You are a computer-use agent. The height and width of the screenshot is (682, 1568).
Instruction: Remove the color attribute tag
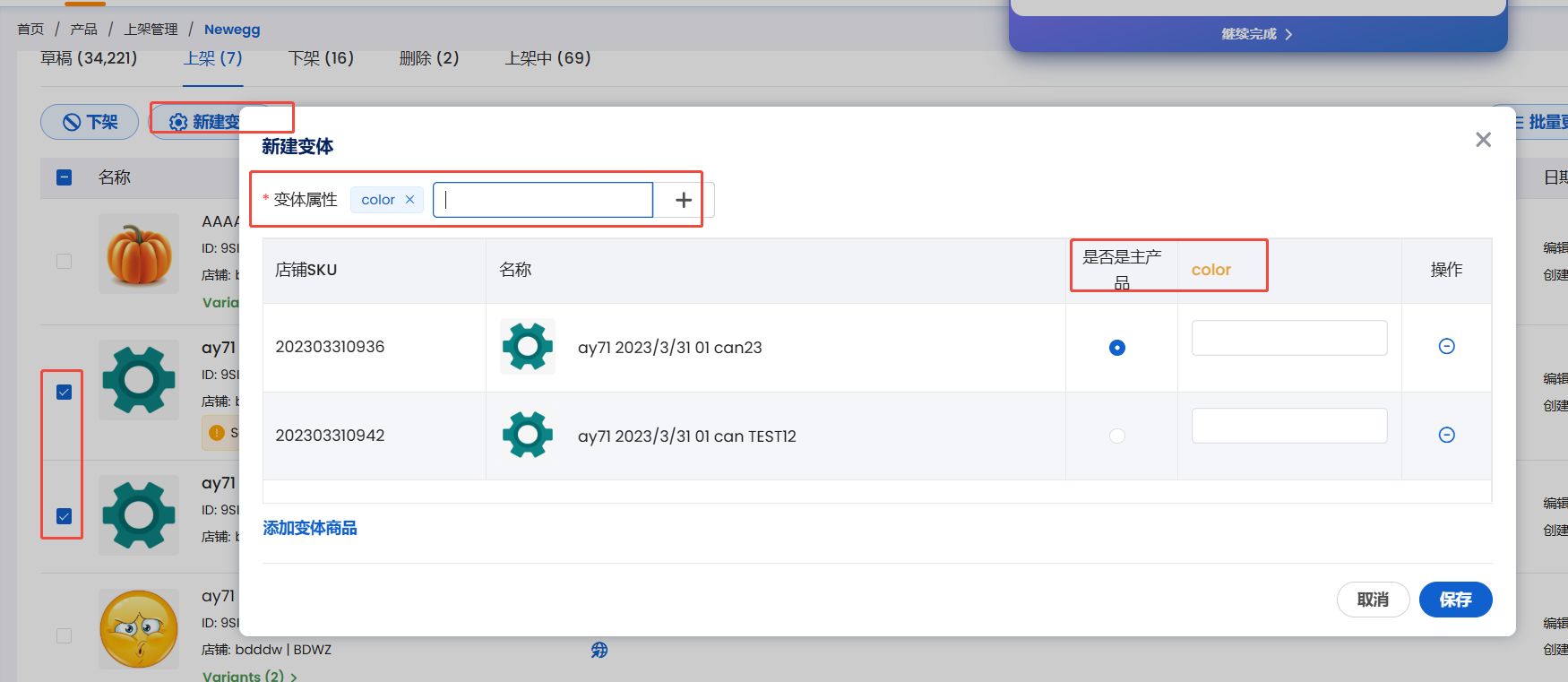coord(409,200)
